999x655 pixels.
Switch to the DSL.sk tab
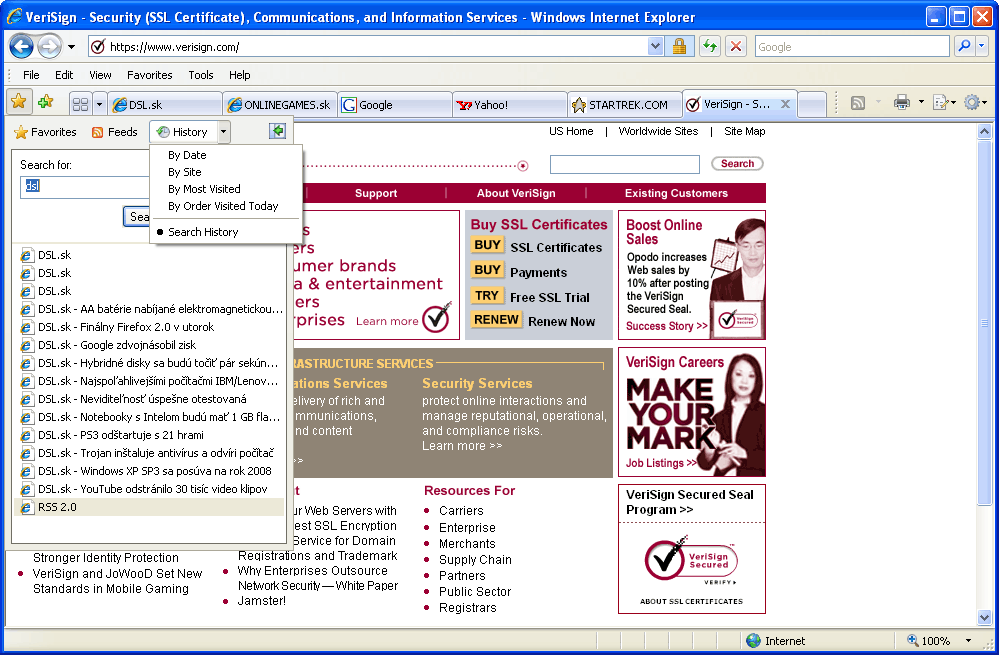pyautogui.click(x=164, y=104)
